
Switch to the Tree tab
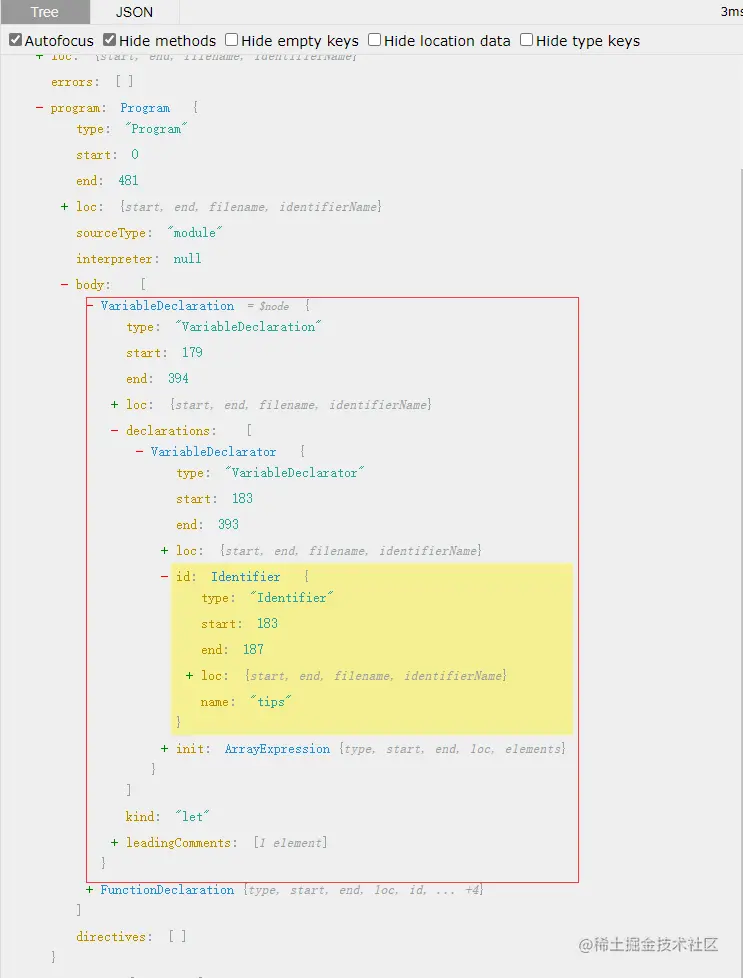pos(45,12)
